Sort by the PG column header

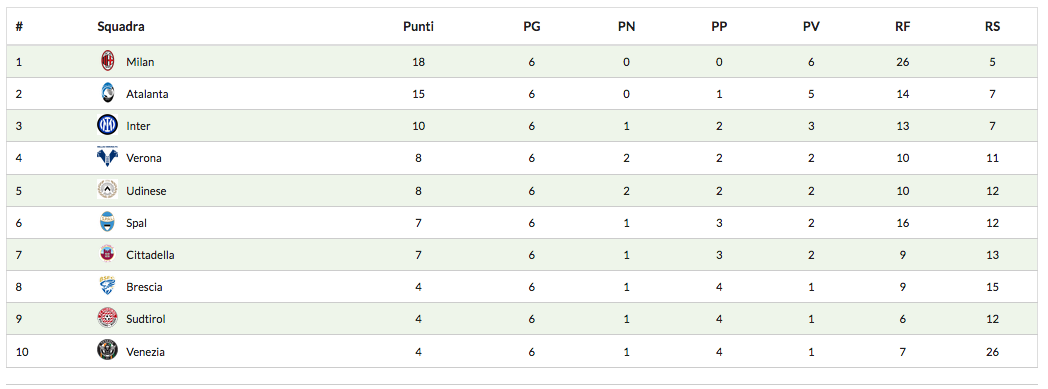tap(532, 27)
